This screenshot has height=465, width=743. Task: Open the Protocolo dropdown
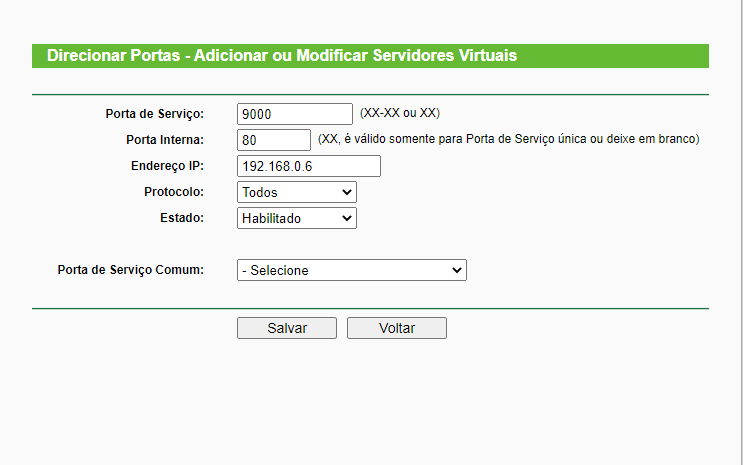click(x=297, y=192)
